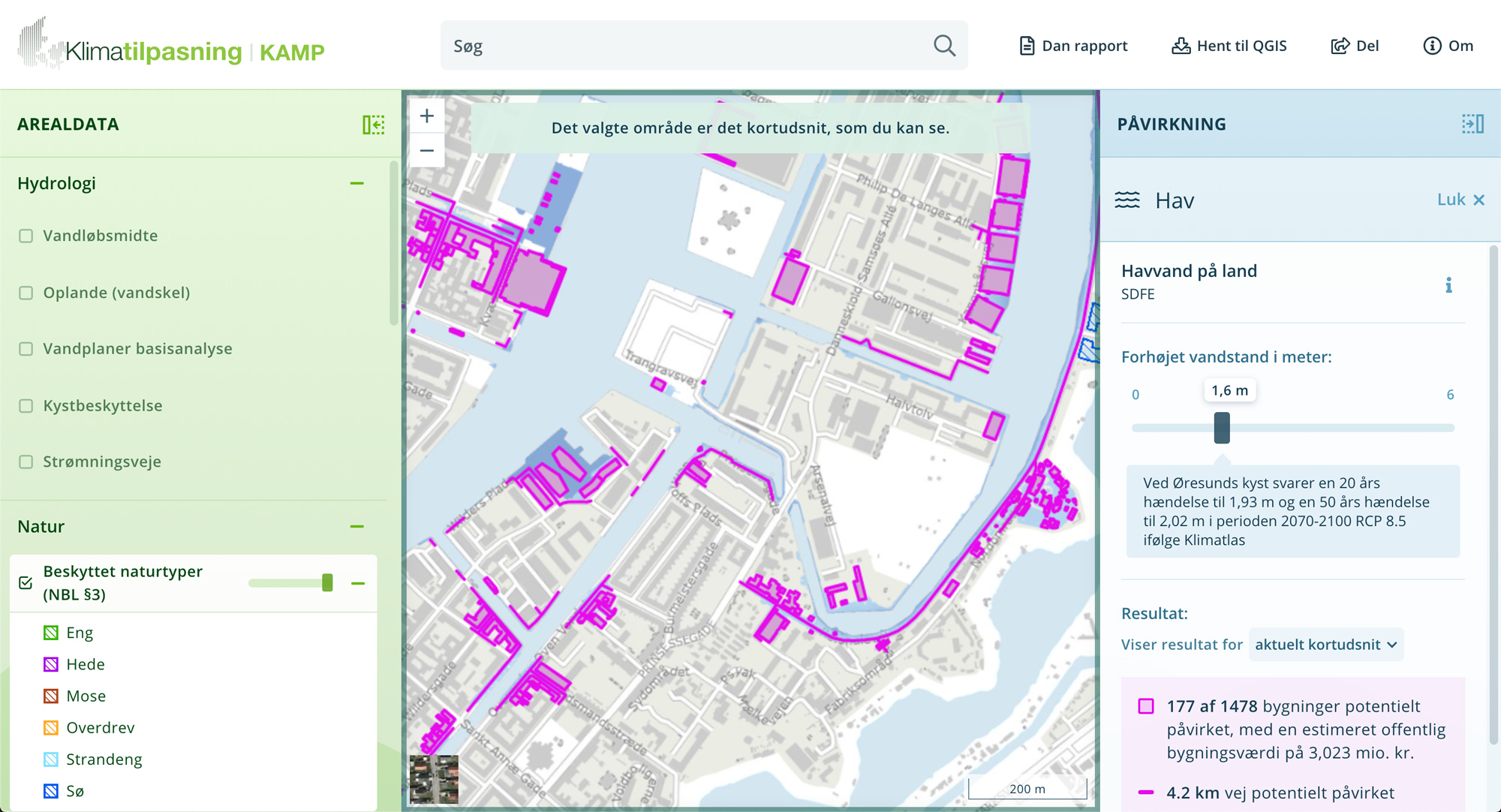The image size is (1501, 812).
Task: Collapse the Hydrologi section
Action: pyautogui.click(x=356, y=183)
